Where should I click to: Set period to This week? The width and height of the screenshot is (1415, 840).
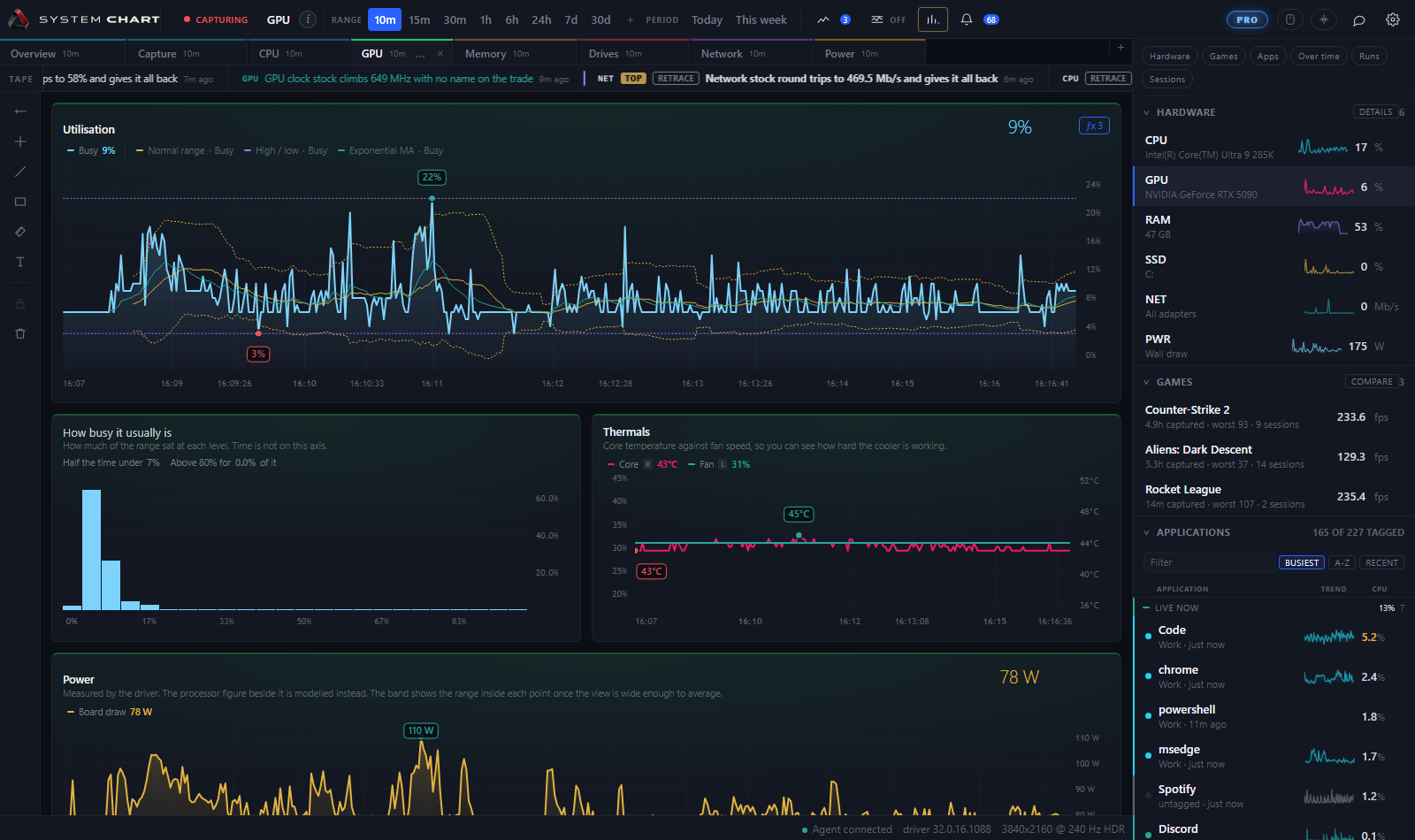(761, 19)
